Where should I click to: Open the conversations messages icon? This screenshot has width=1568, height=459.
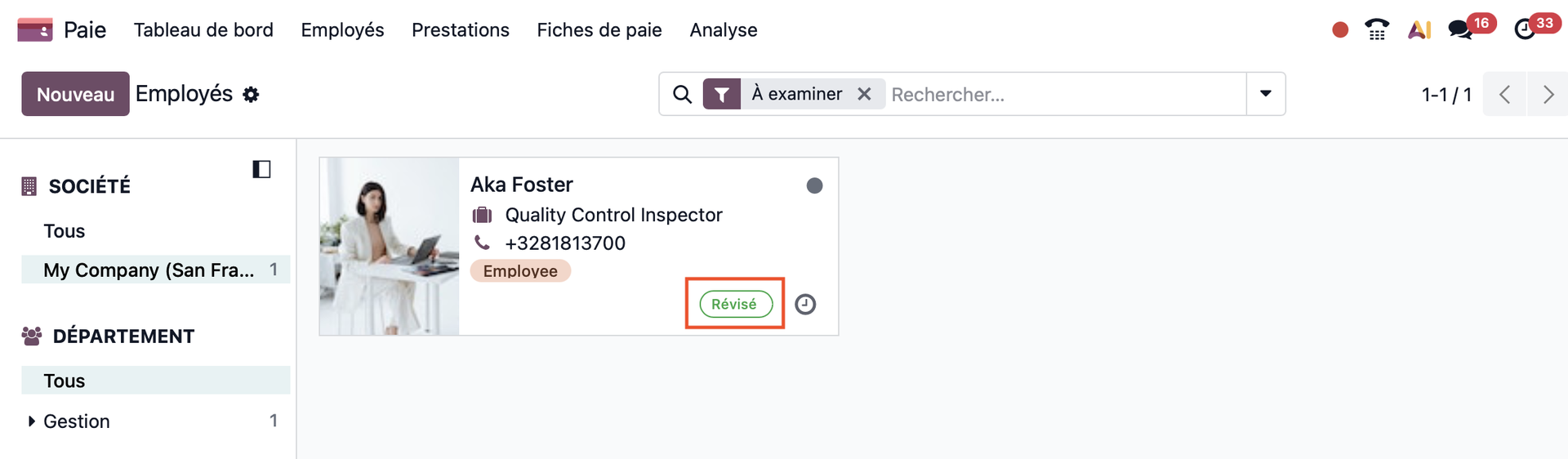[1460, 30]
